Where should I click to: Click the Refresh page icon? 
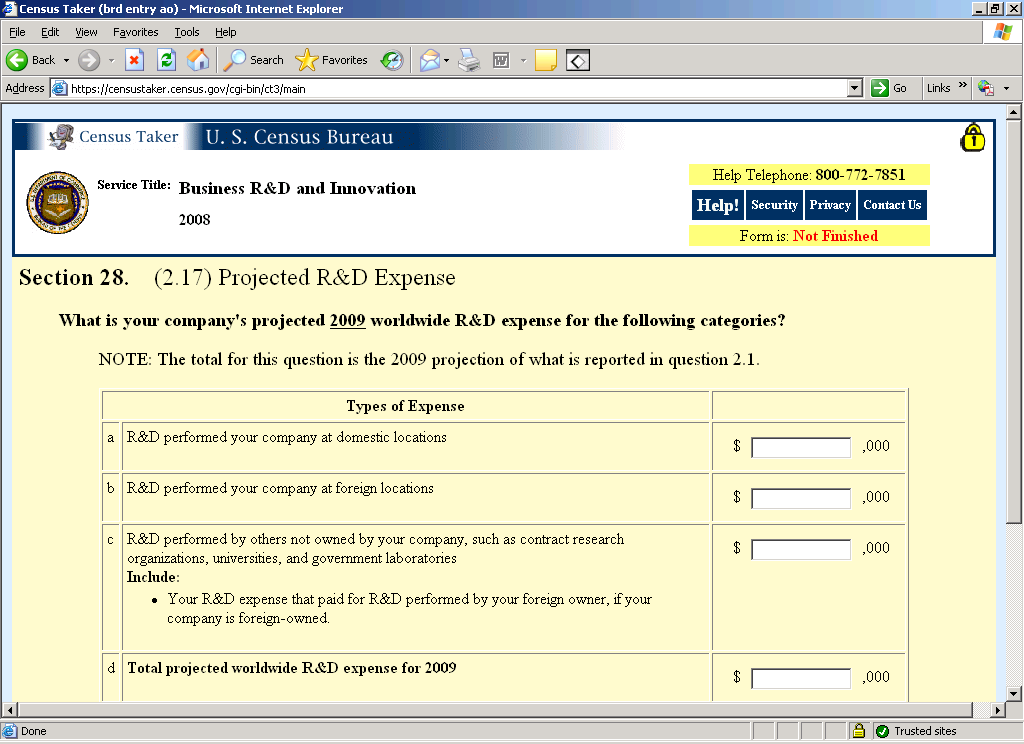click(166, 60)
